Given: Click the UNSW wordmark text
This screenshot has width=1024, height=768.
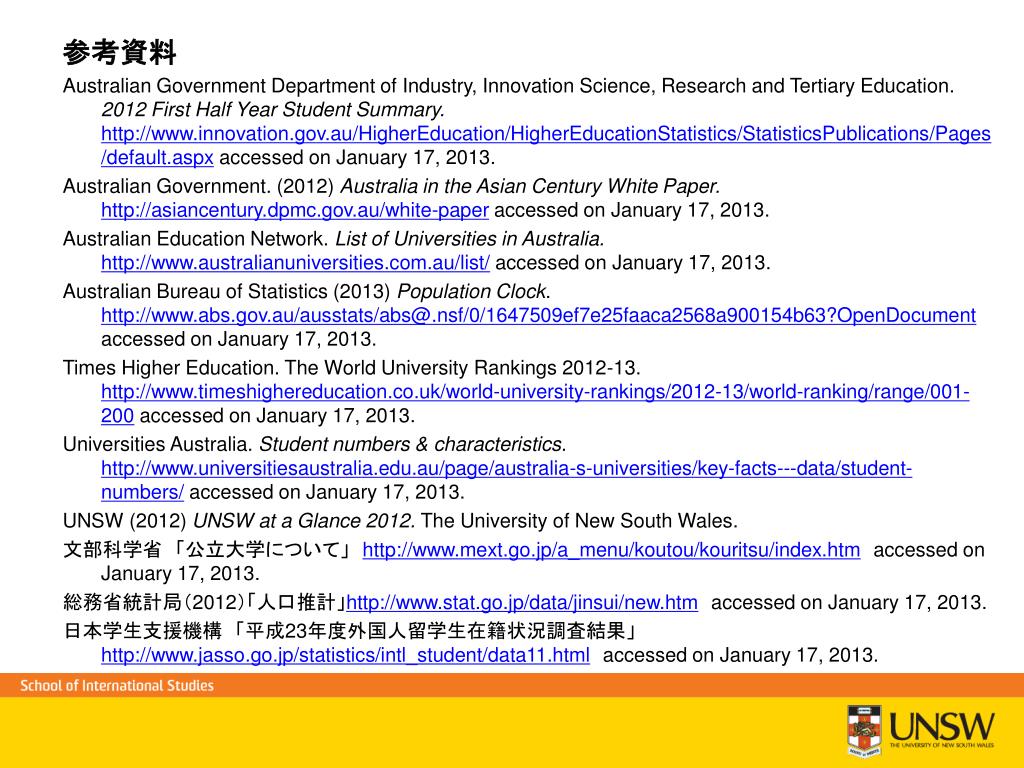Looking at the screenshot, I should click(941, 726).
